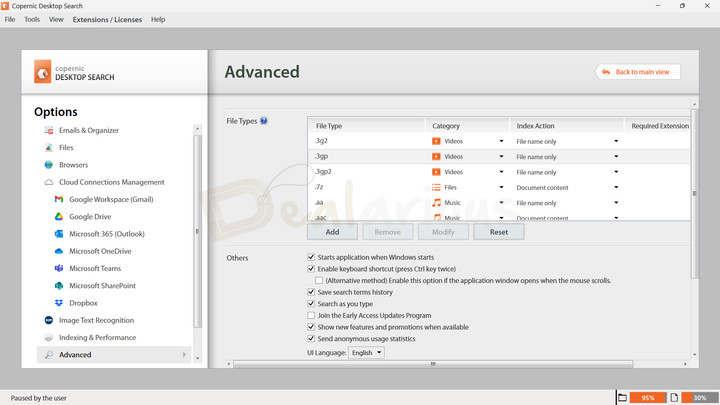Click the Emails & Organizer icon
Viewport: 720px width, 405px height.
49,130
